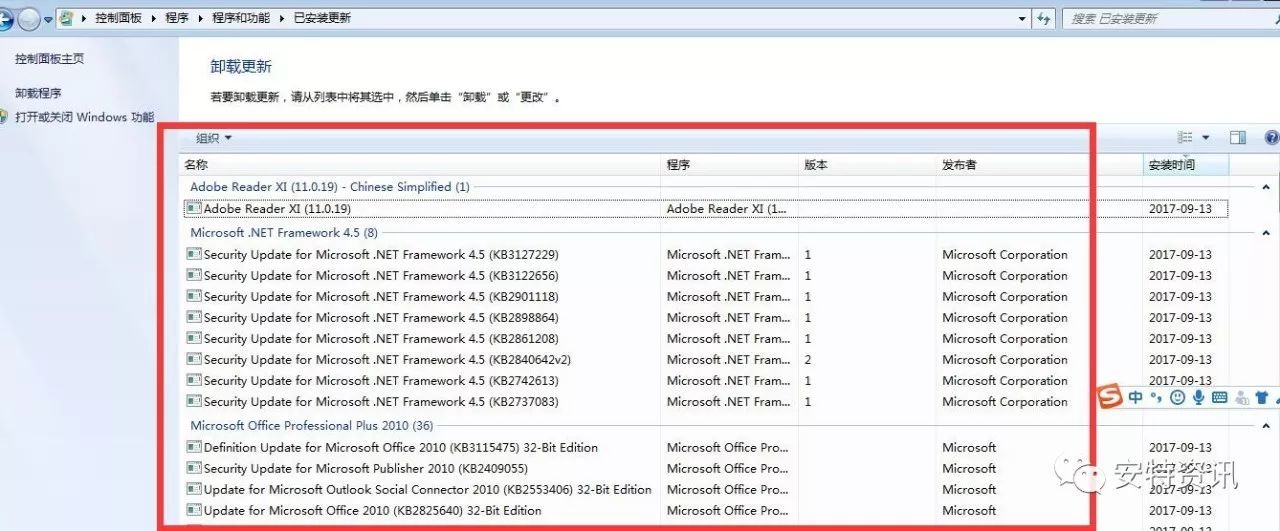Toggle the preview pane icon
Image resolution: width=1280 pixels, height=531 pixels.
point(1238,137)
